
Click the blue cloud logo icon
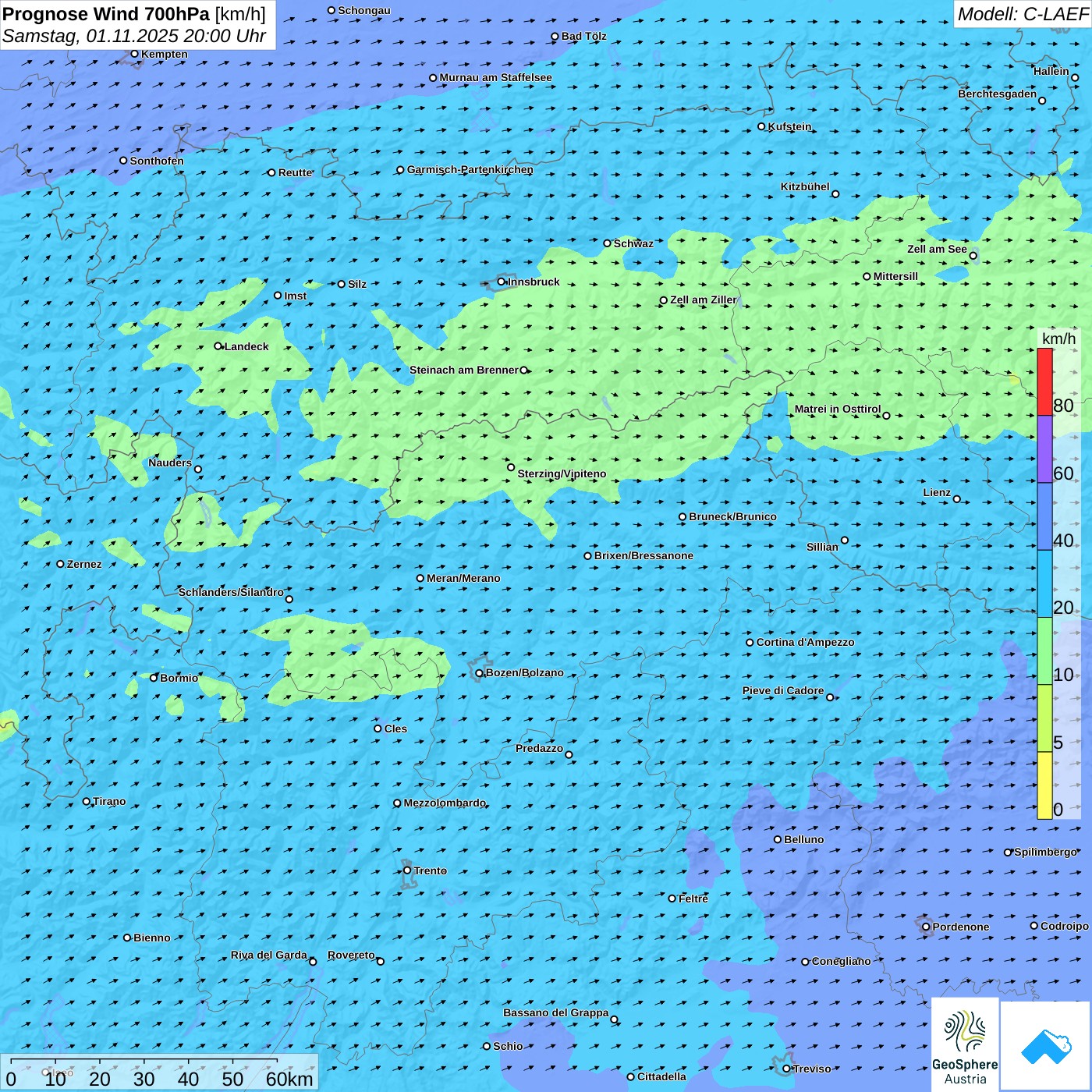[x=1045, y=1046]
